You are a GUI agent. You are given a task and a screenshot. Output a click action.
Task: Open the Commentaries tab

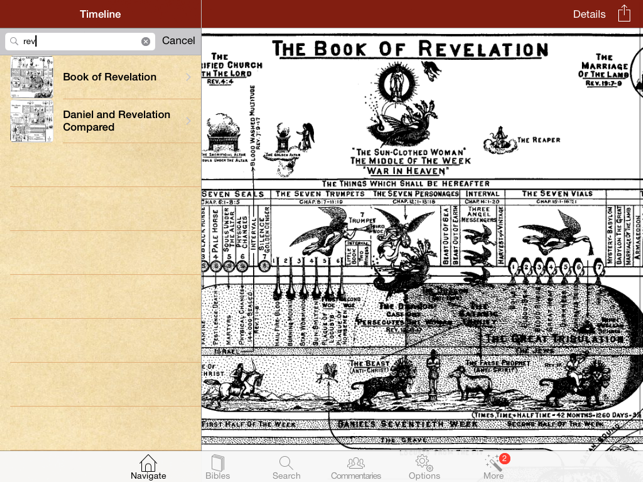[x=355, y=466]
